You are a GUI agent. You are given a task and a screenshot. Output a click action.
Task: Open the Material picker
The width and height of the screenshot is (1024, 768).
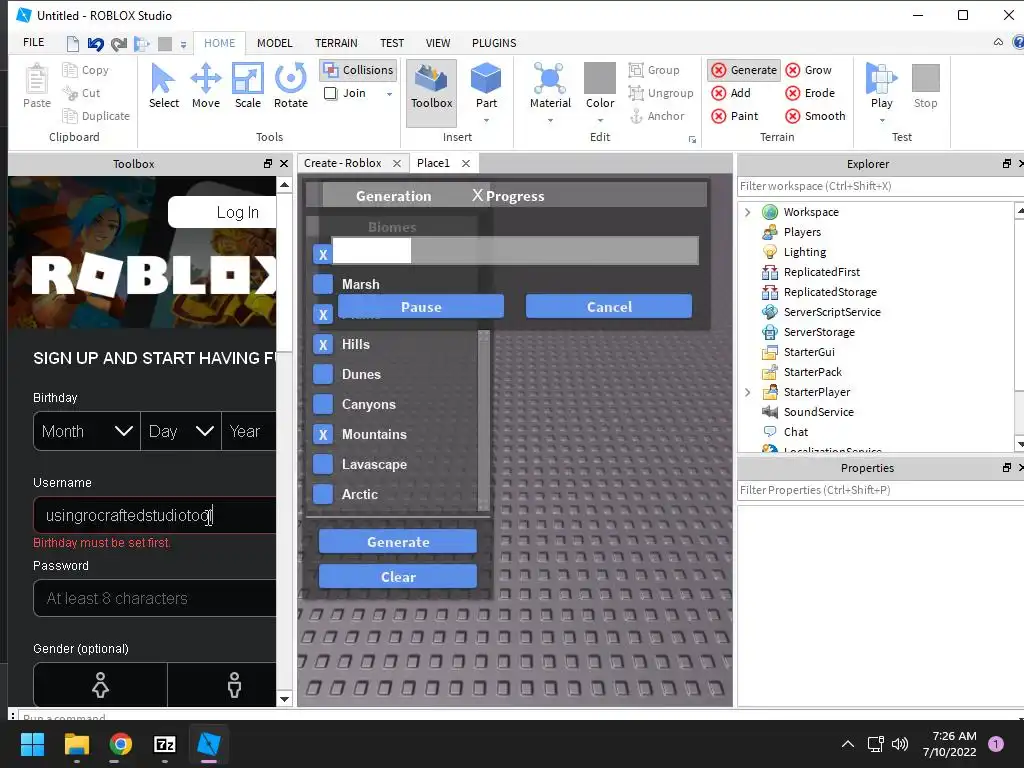550,86
